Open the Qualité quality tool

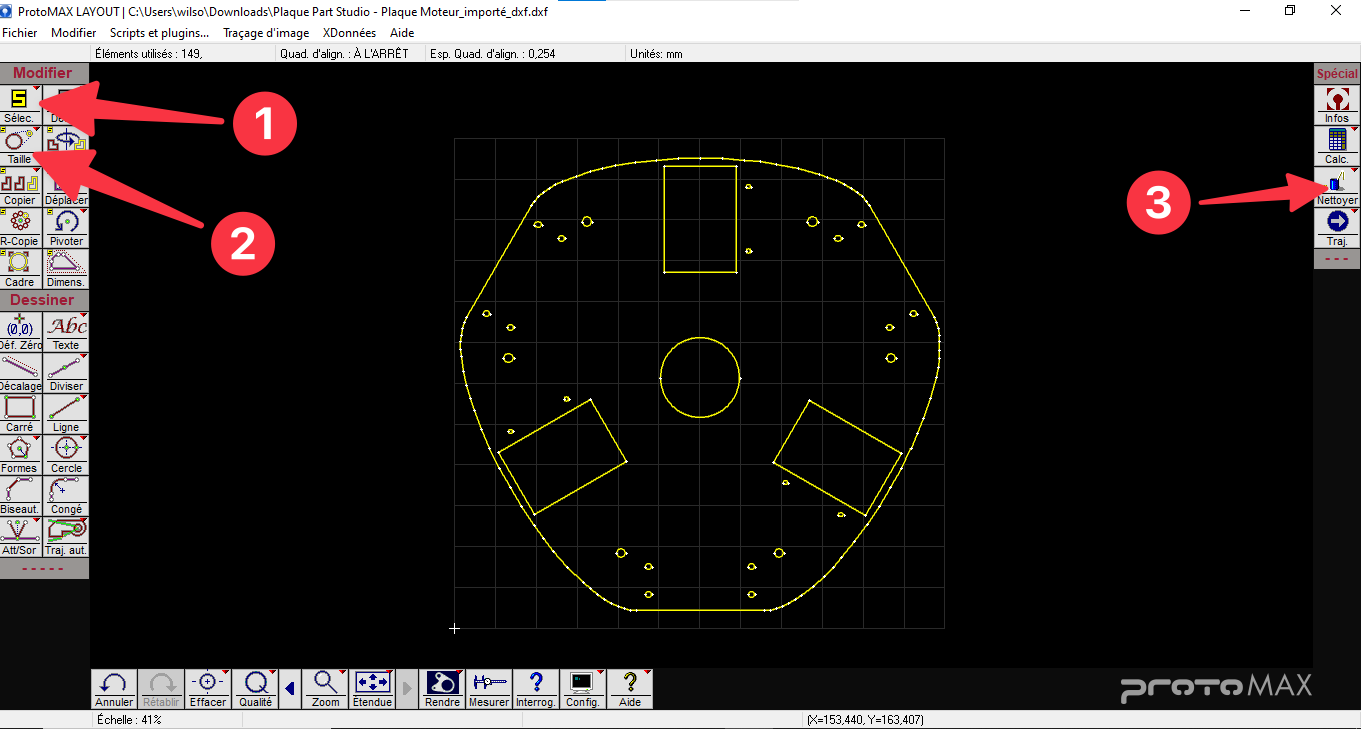pos(256,689)
